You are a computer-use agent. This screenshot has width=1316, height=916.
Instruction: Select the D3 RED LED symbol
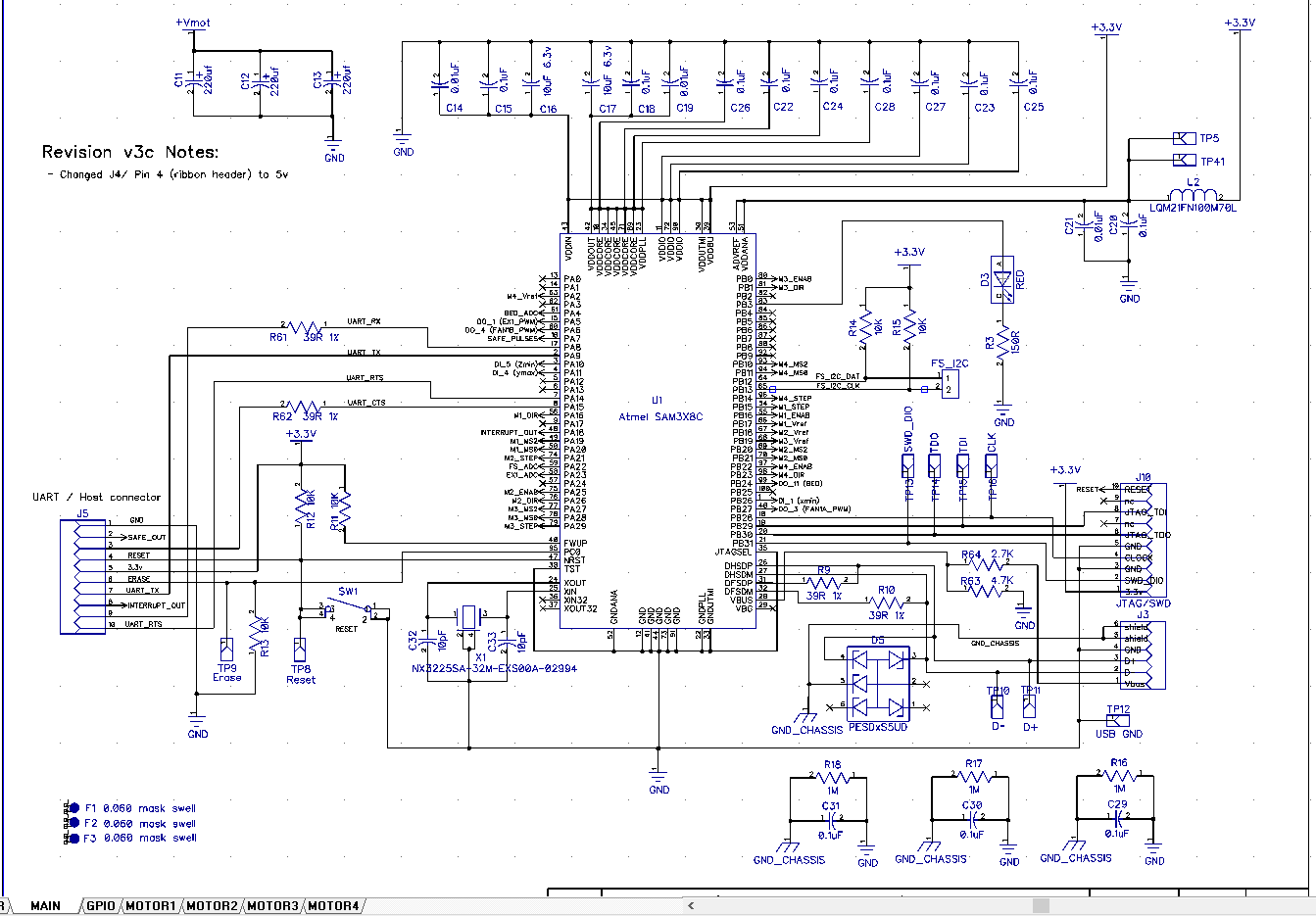point(1000,279)
